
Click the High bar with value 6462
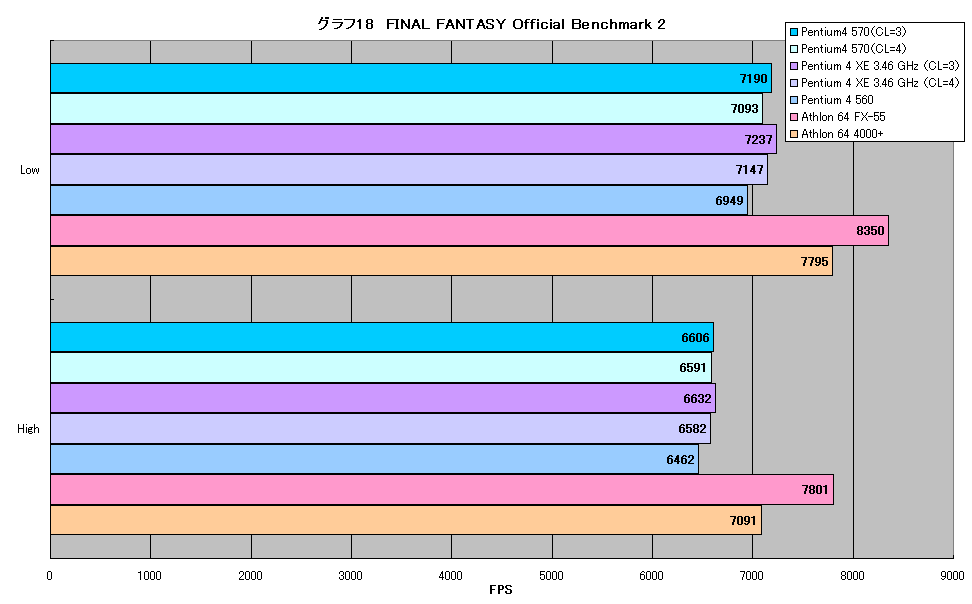374,460
